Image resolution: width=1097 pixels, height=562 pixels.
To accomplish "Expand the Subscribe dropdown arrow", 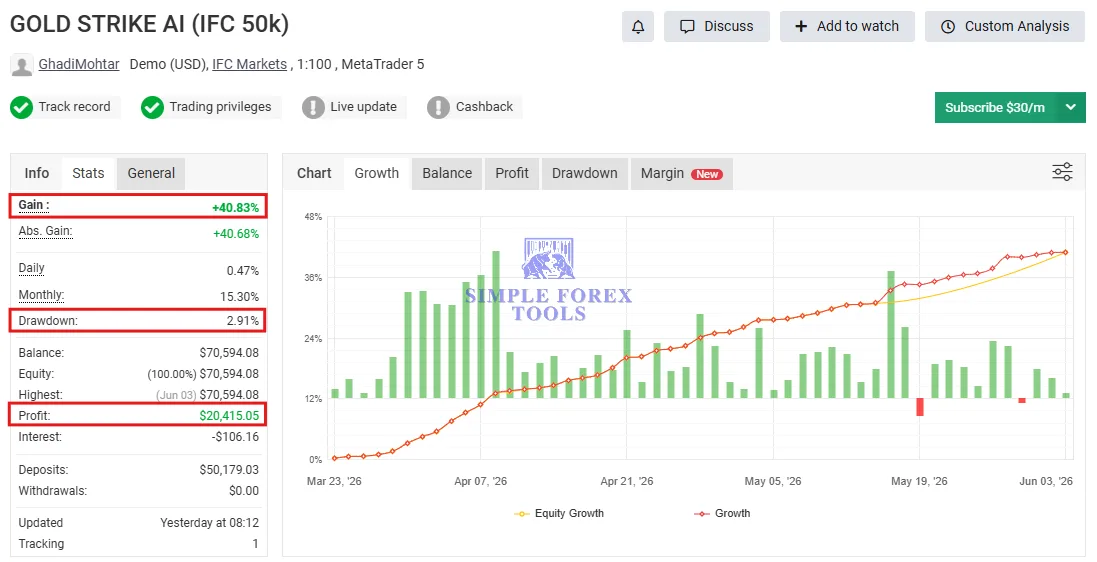I will coord(1070,107).
